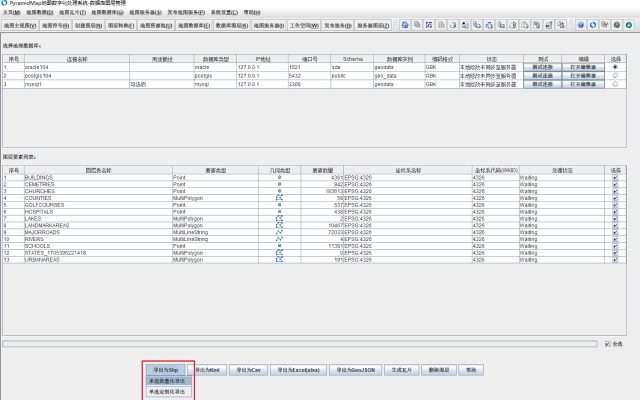Open editor for the mysql1 row
This screenshot has height=400, width=640.
(x=583, y=84)
